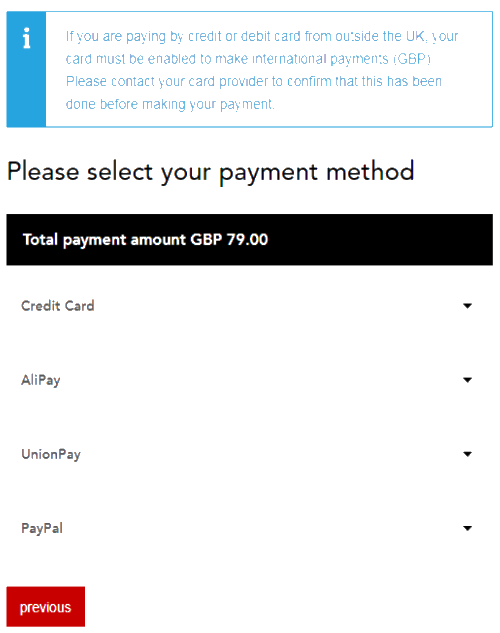500x633 pixels.
Task: Click the Credit Card dropdown arrow icon
Action: pos(467,306)
